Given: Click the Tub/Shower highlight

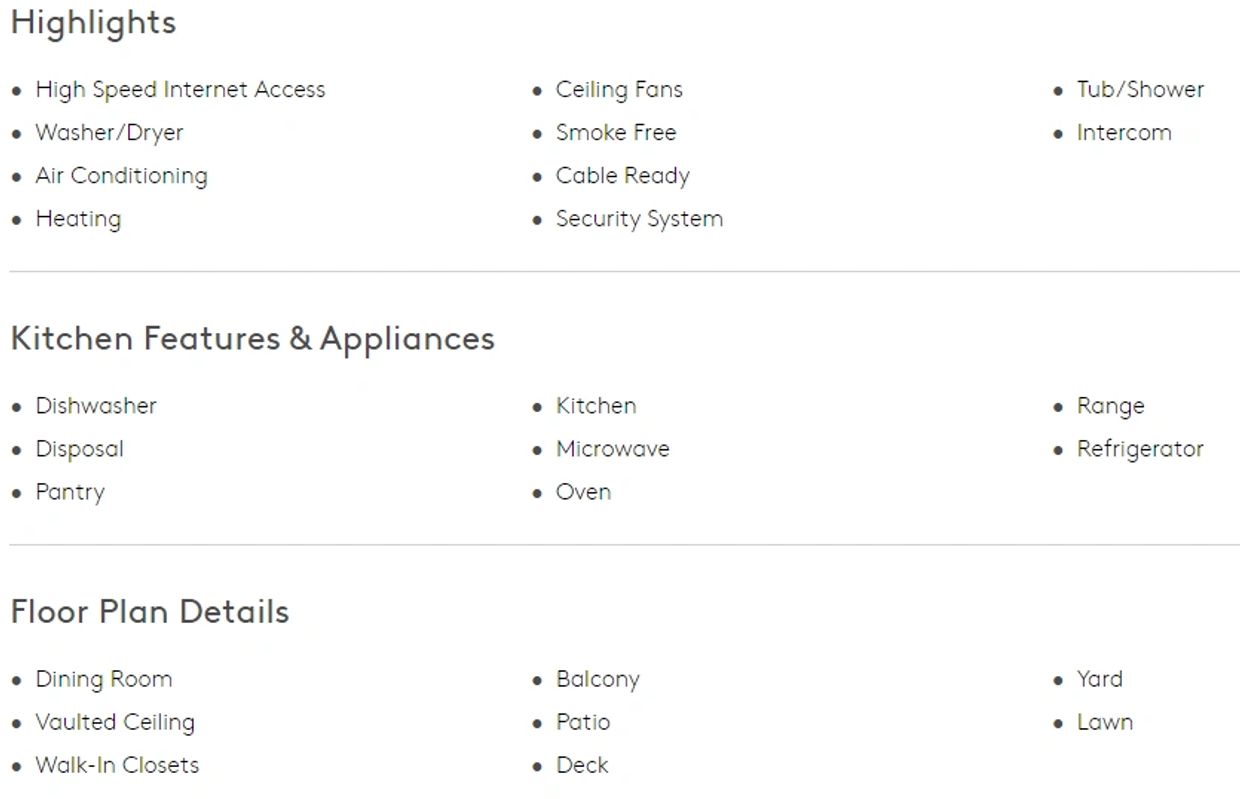Looking at the screenshot, I should pyautogui.click(x=1140, y=90).
